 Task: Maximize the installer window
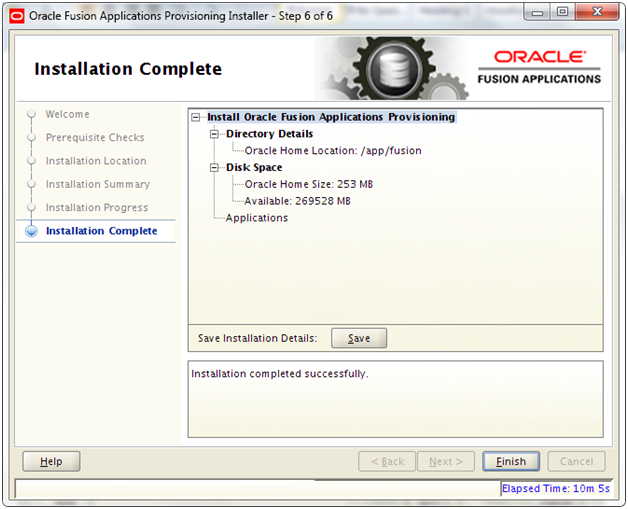click(x=562, y=12)
